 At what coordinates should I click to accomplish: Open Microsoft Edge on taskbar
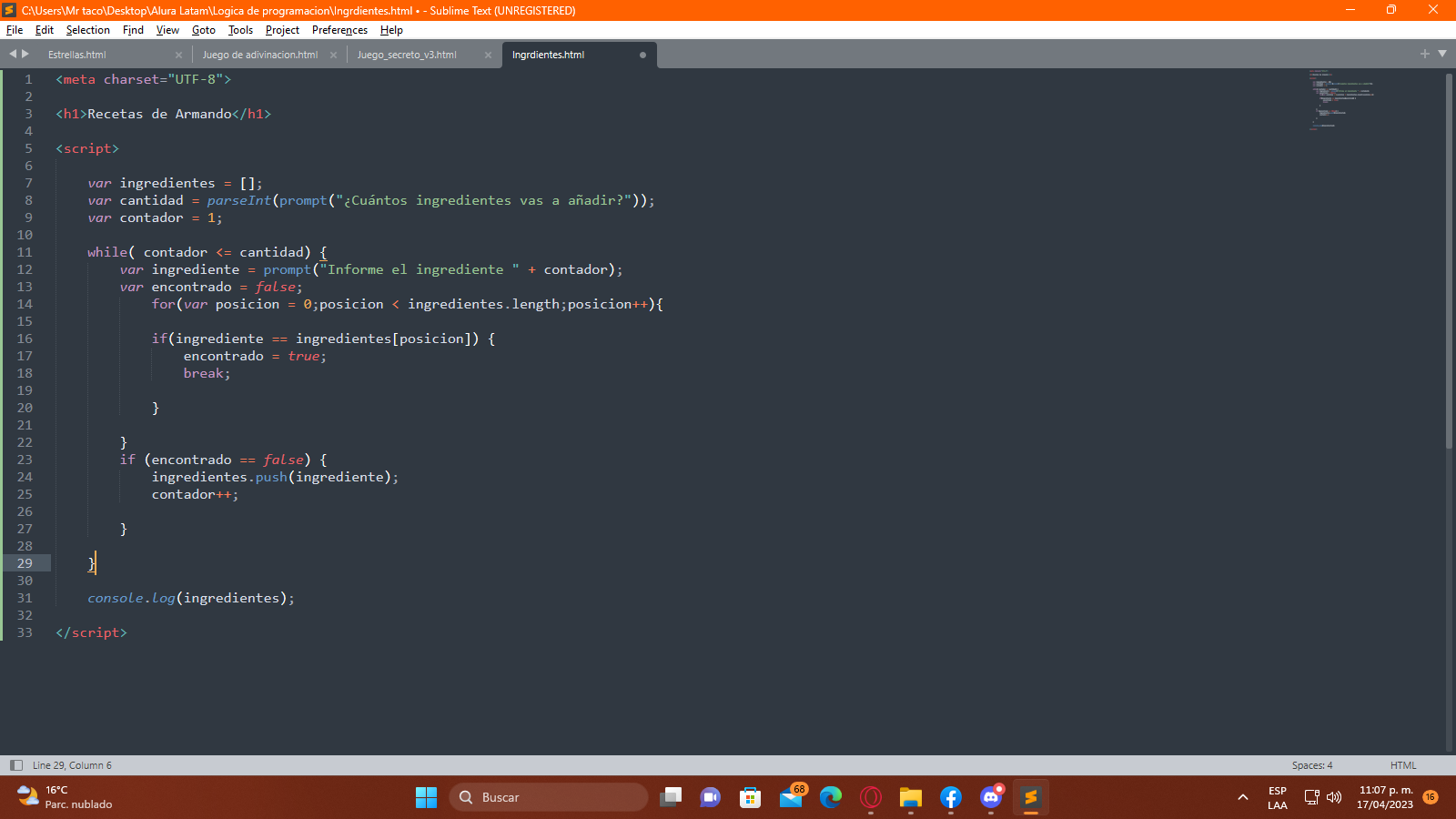point(831,797)
